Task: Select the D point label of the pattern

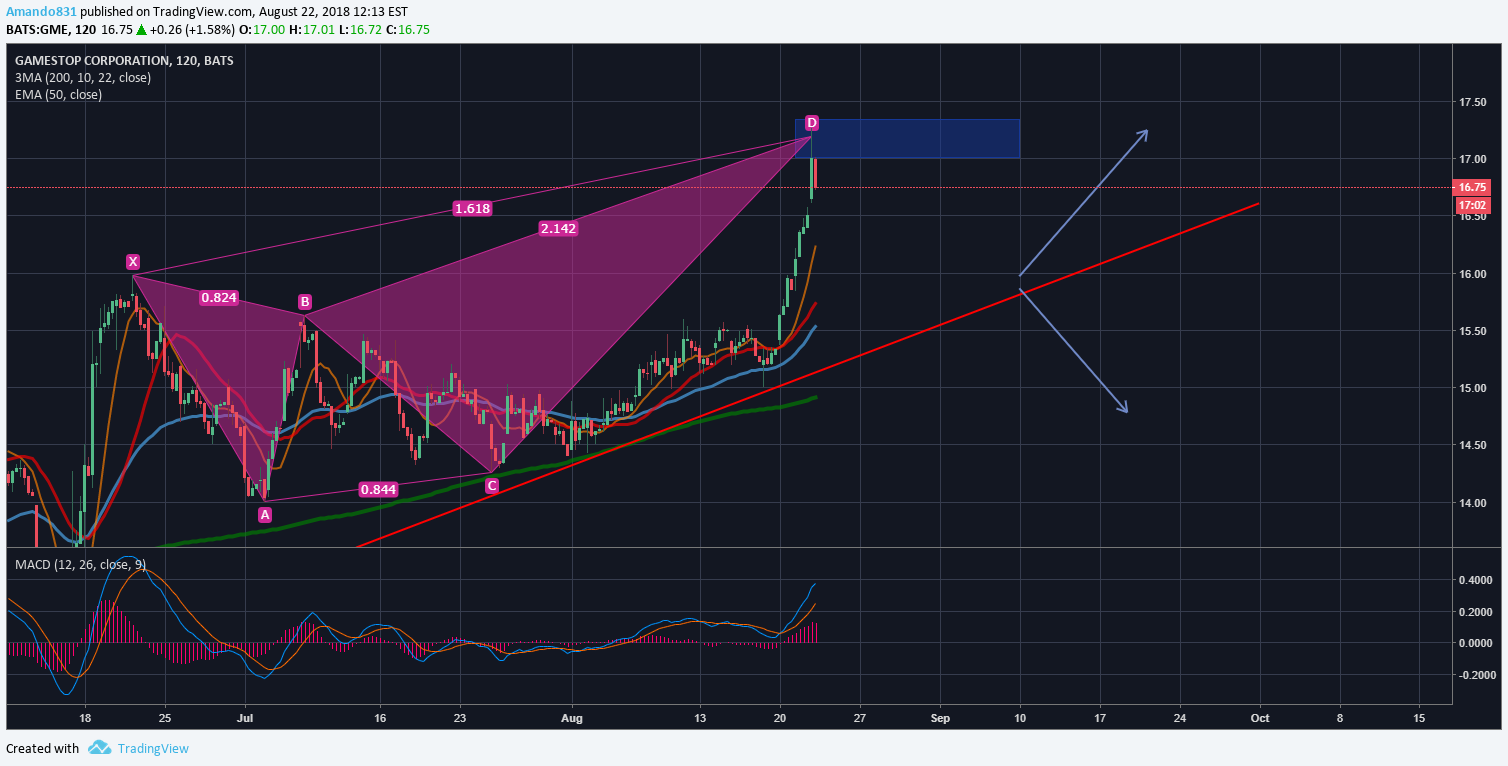Action: click(812, 122)
